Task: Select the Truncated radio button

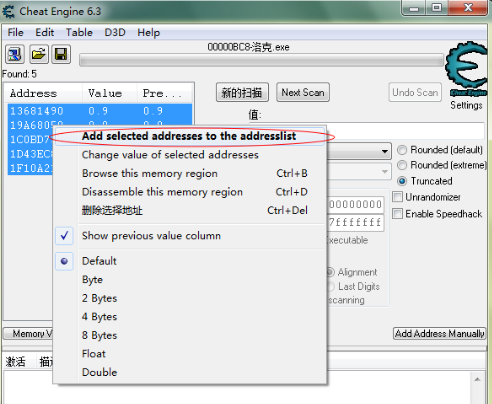Action: [402, 181]
